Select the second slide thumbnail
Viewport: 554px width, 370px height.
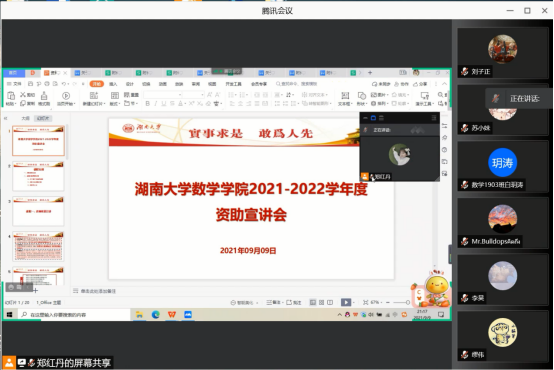pos(39,176)
